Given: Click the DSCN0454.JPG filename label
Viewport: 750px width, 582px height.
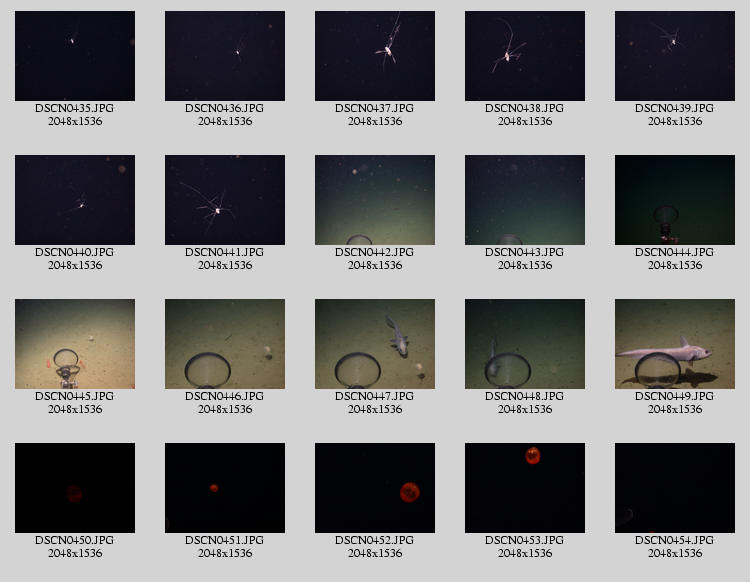Looking at the screenshot, I should tap(675, 540).
